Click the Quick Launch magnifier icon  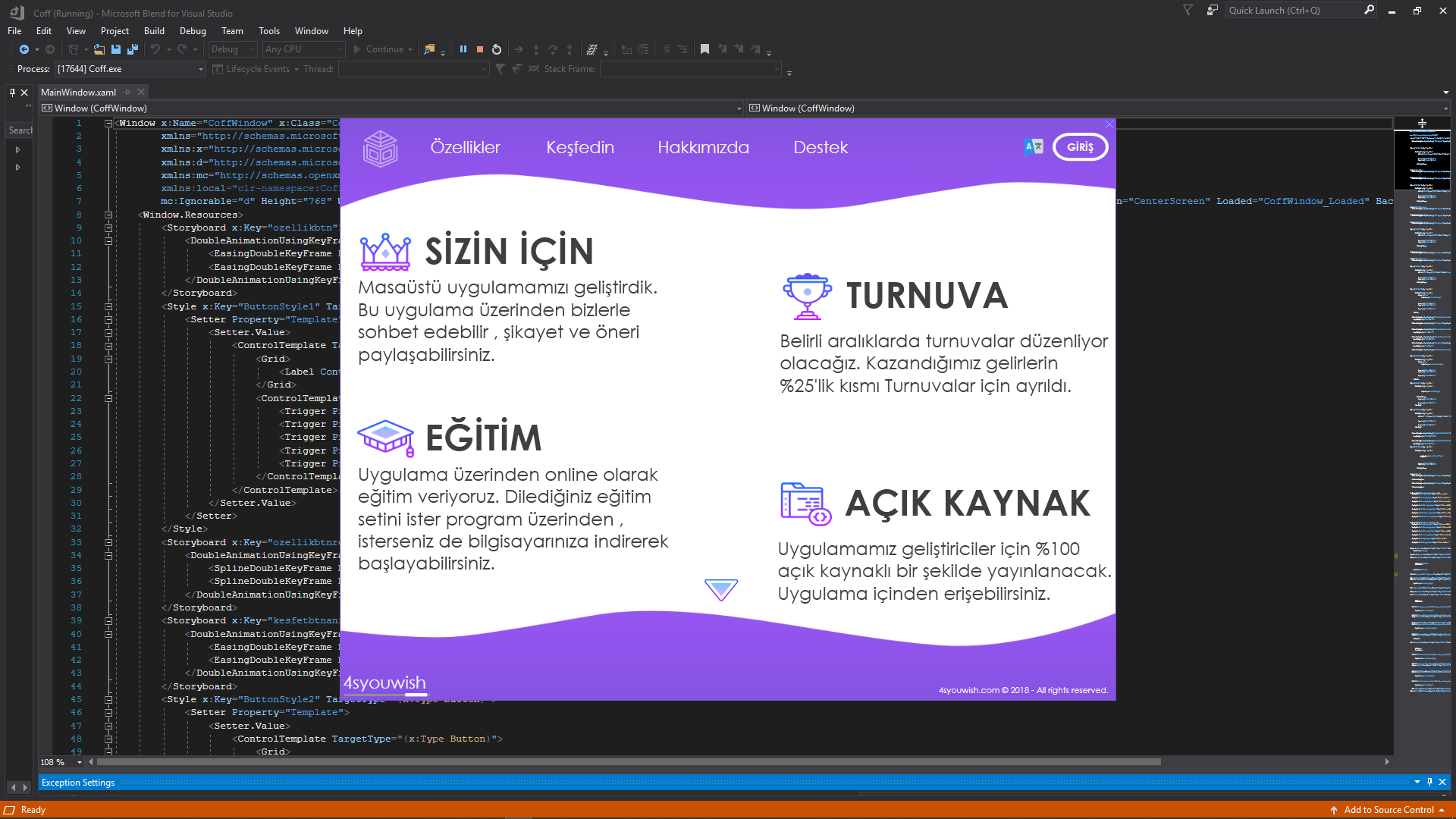(x=1369, y=10)
